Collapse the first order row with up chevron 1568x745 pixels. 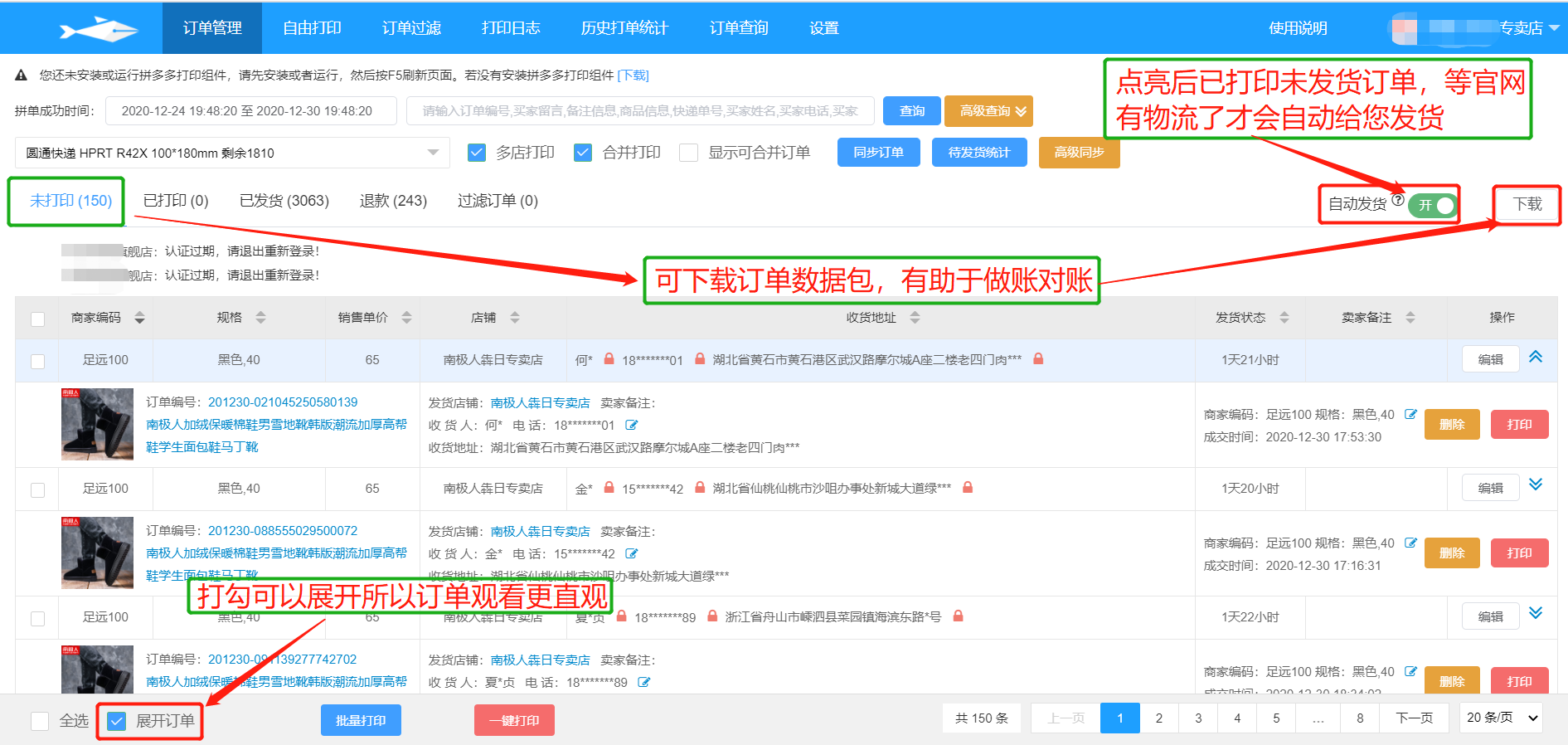1536,357
